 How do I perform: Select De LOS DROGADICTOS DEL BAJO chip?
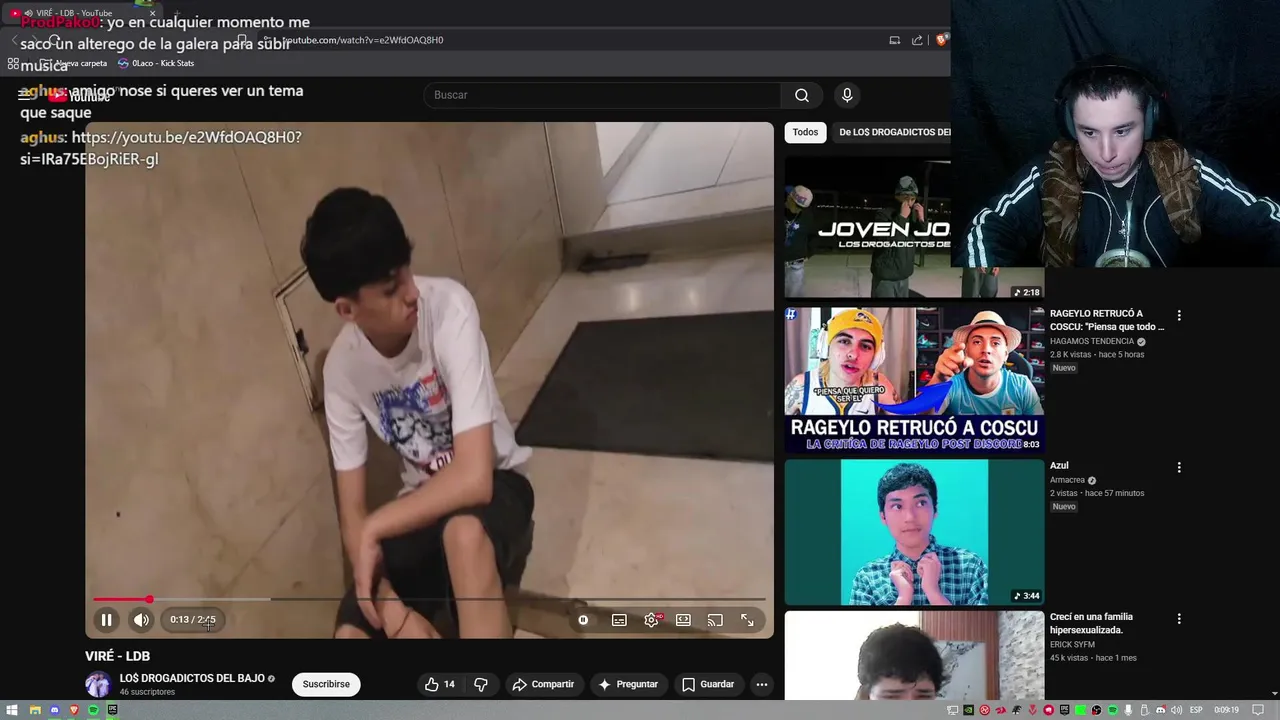893,132
